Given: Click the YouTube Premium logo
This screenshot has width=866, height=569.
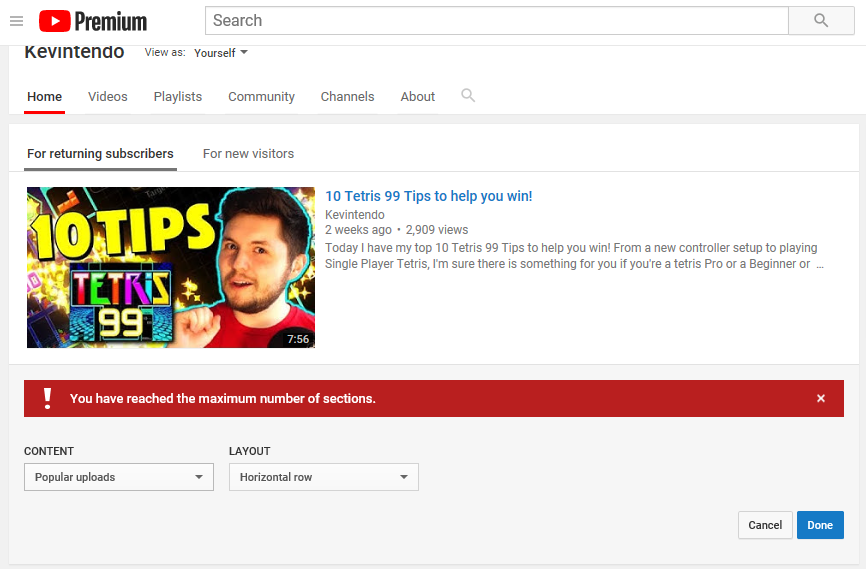Looking at the screenshot, I should click(x=93, y=21).
